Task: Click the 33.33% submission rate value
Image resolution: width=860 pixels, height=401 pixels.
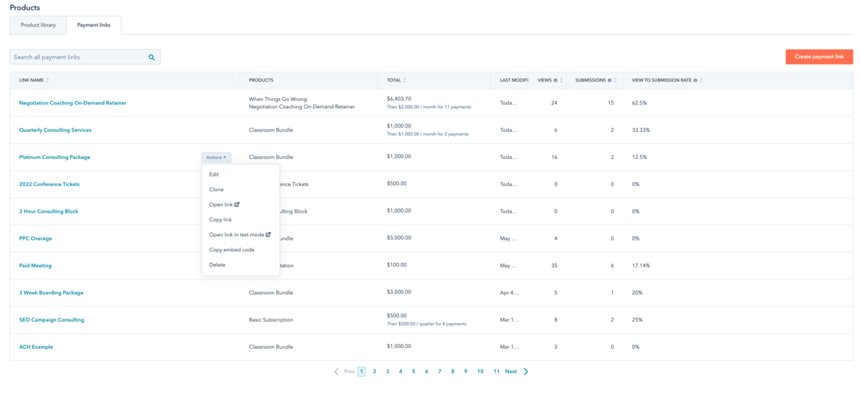Action: point(641,130)
